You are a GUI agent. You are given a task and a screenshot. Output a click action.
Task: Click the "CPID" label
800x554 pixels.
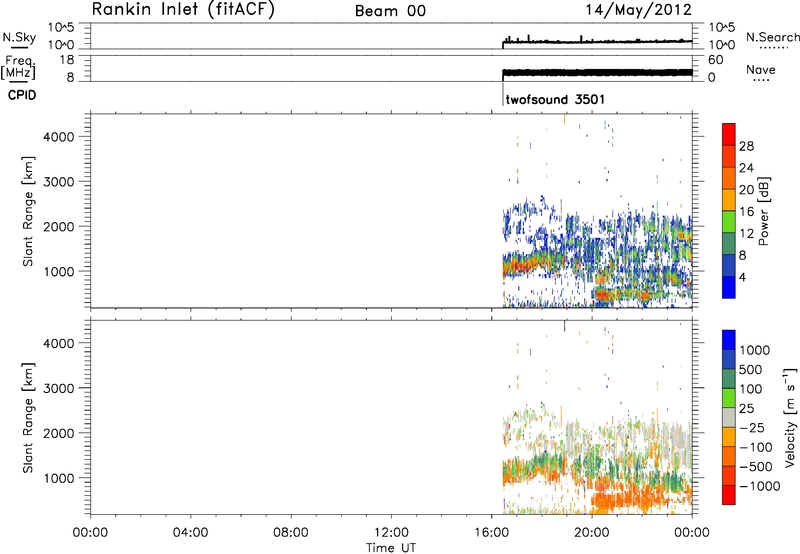tap(21, 95)
